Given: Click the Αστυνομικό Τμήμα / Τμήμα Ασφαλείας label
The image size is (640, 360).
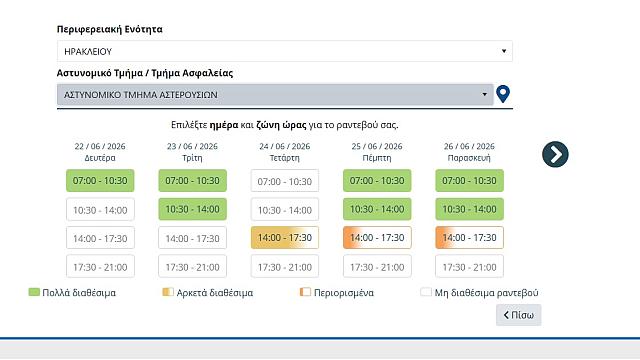Looking at the screenshot, I should [145, 73].
